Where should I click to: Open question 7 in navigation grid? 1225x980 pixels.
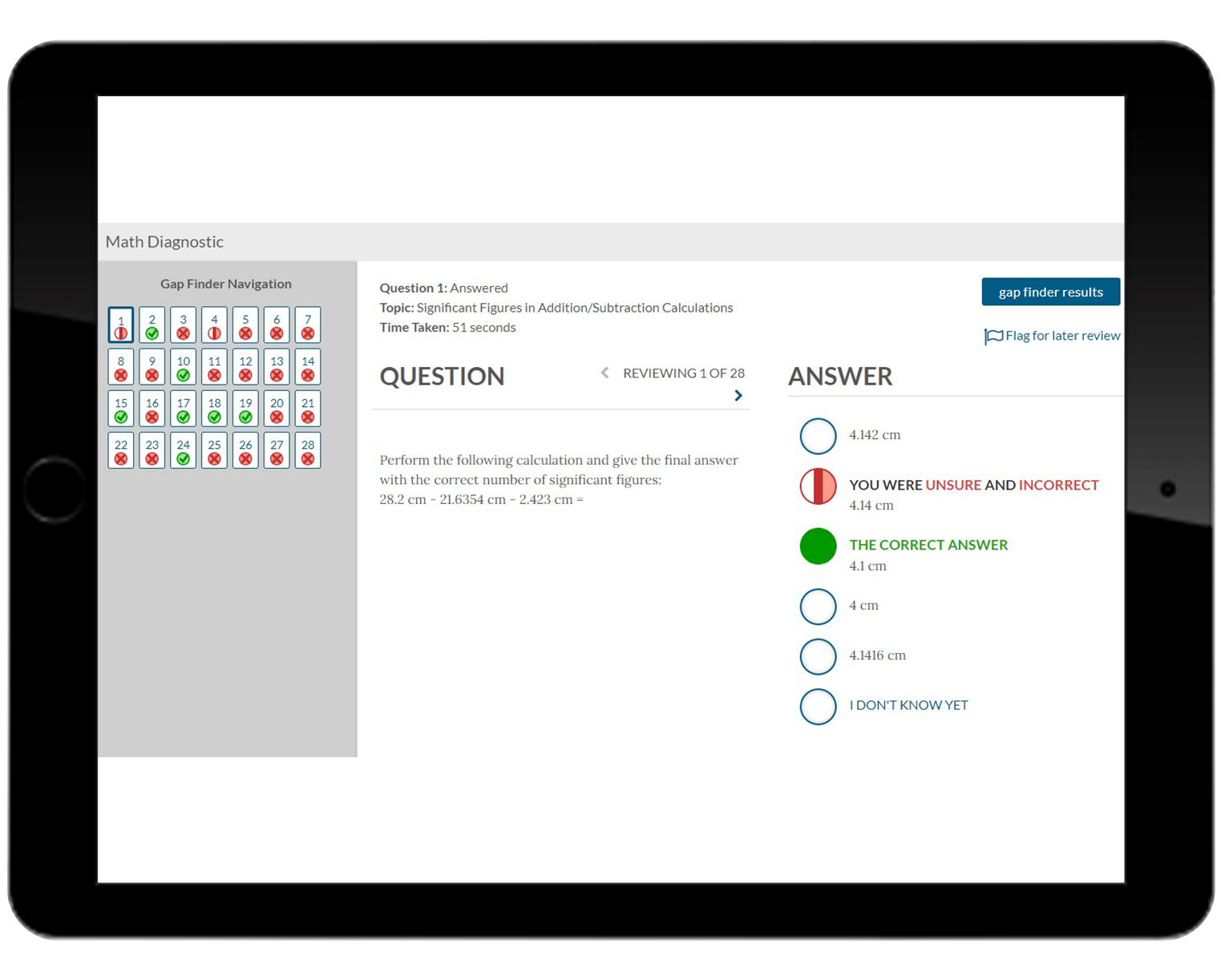(308, 325)
